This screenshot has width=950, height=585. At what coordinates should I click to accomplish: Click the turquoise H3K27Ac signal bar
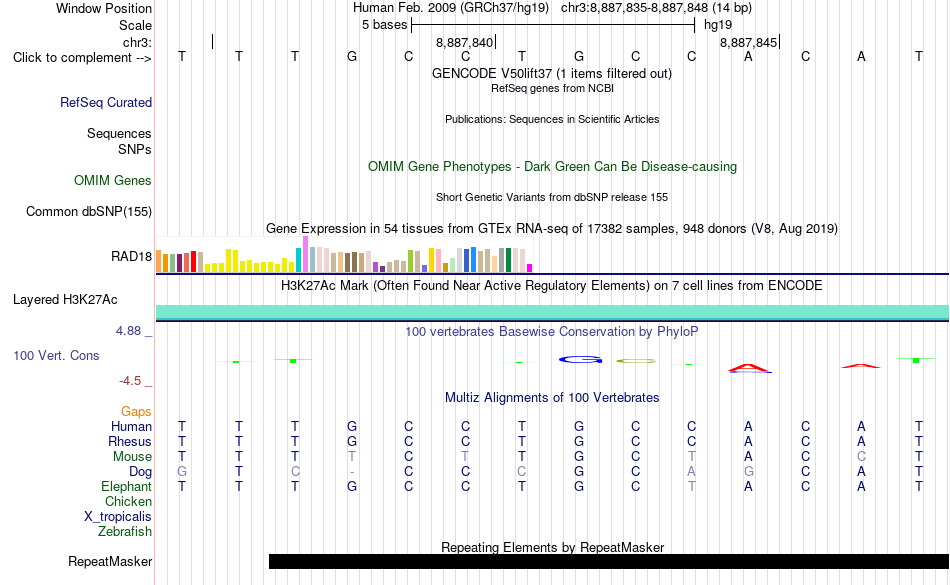553,312
